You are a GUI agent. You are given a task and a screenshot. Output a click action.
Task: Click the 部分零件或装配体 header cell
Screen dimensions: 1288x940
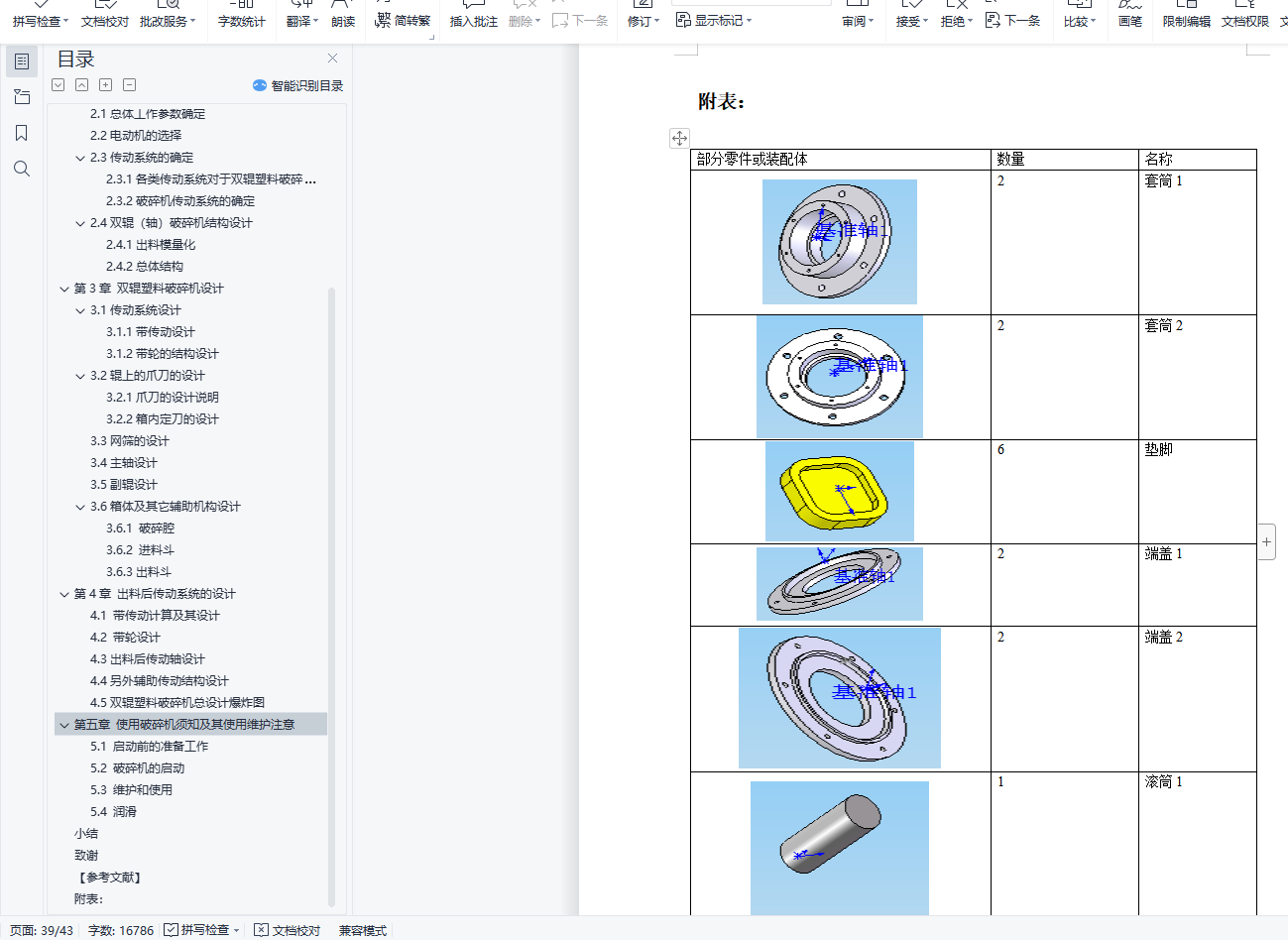841,159
